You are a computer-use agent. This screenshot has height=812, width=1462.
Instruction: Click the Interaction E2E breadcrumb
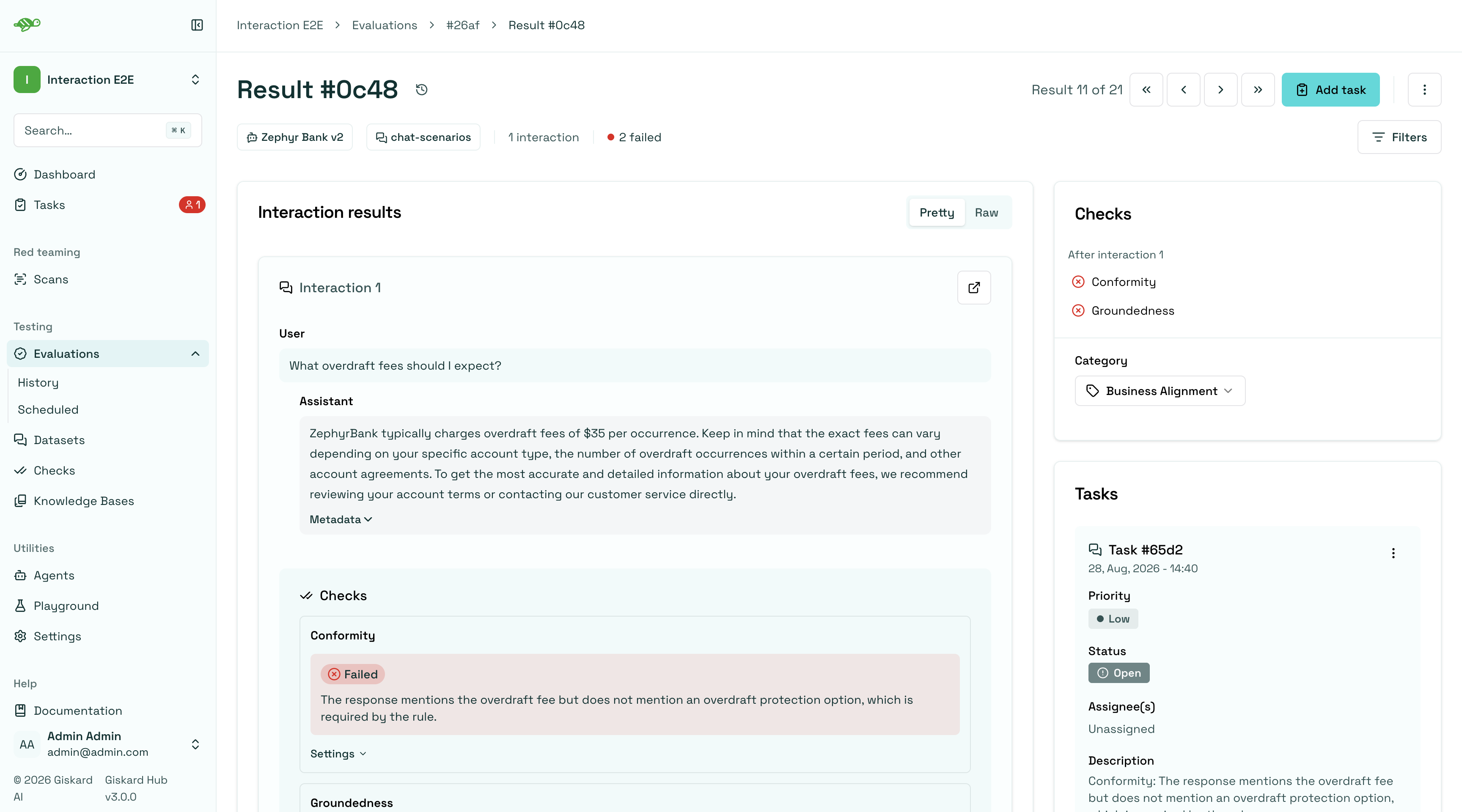click(x=280, y=25)
